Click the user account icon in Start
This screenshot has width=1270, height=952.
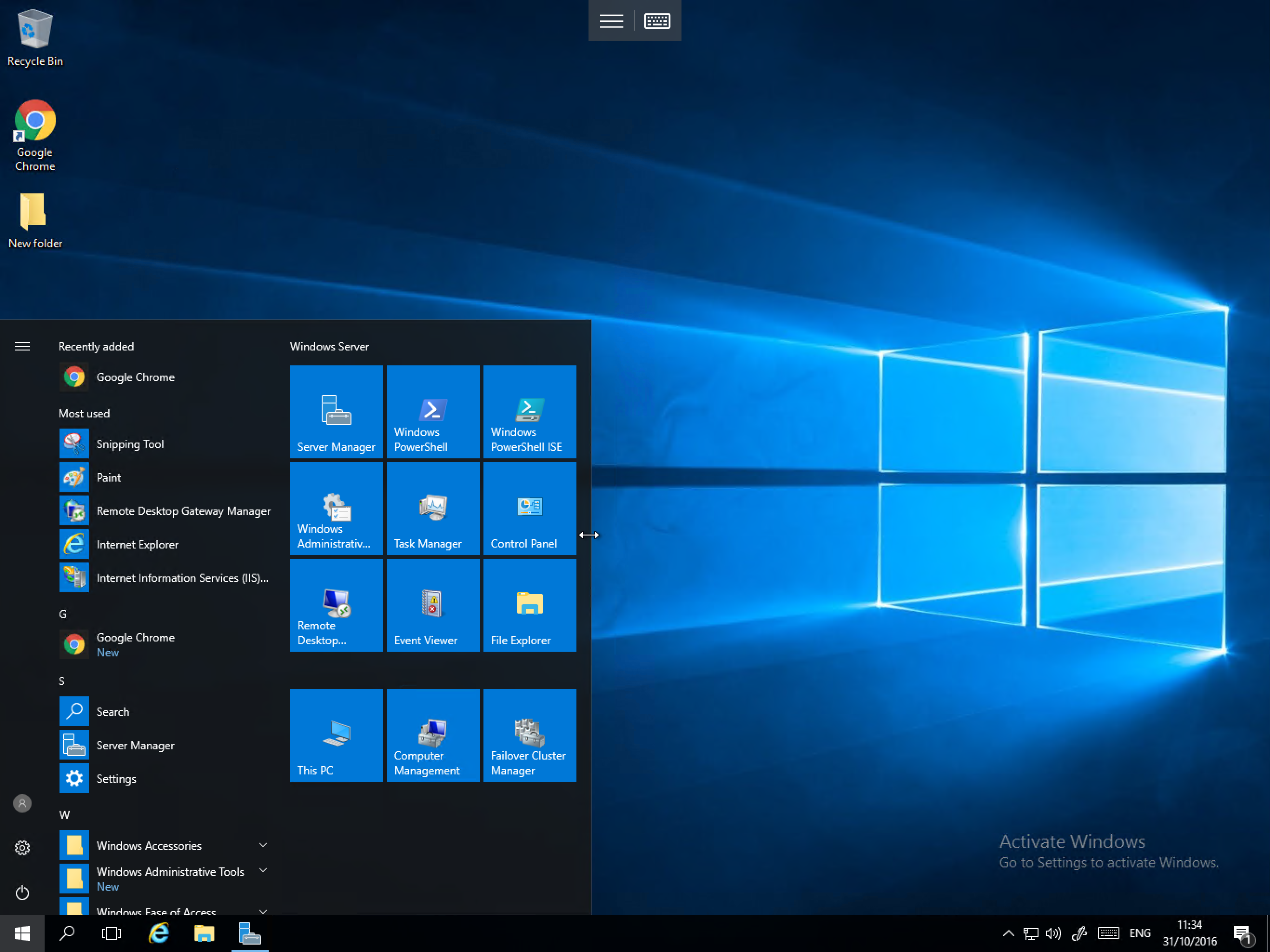click(22, 803)
